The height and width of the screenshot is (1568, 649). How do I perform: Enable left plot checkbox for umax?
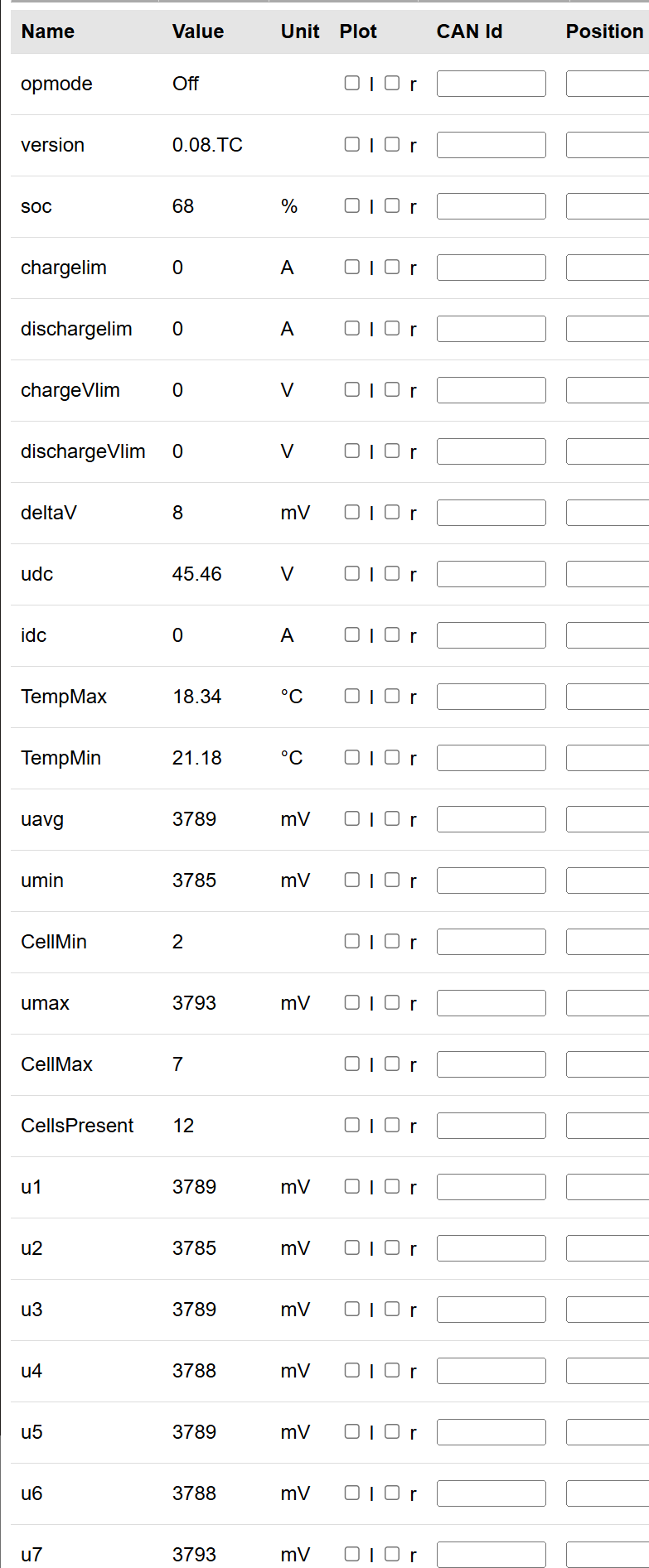[x=352, y=1002]
